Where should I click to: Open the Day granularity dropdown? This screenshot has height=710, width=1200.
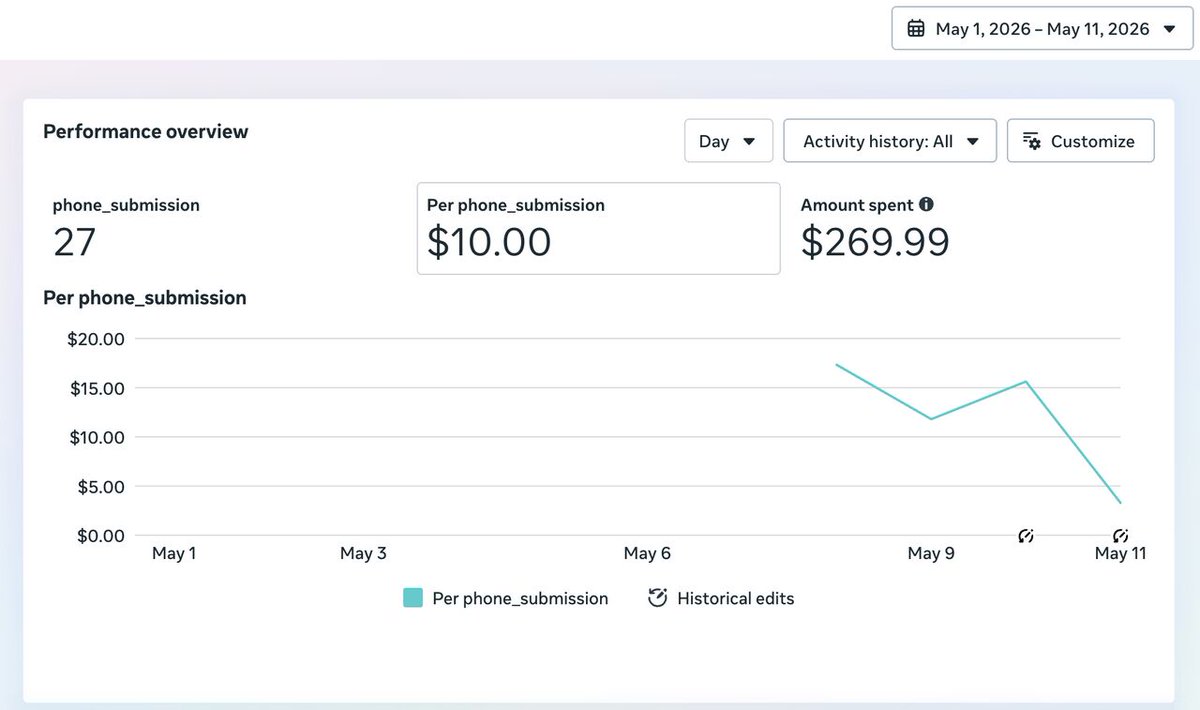point(729,141)
